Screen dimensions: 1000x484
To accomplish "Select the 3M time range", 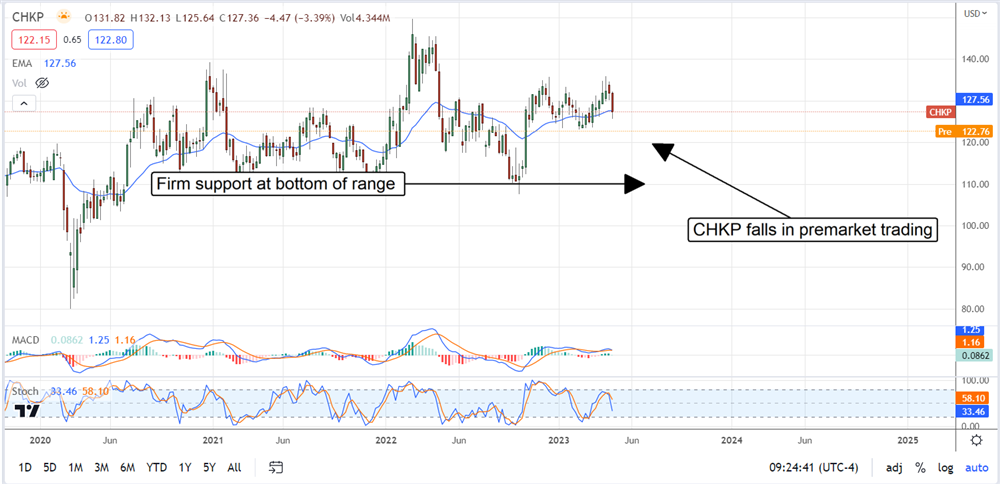I will [x=101, y=467].
